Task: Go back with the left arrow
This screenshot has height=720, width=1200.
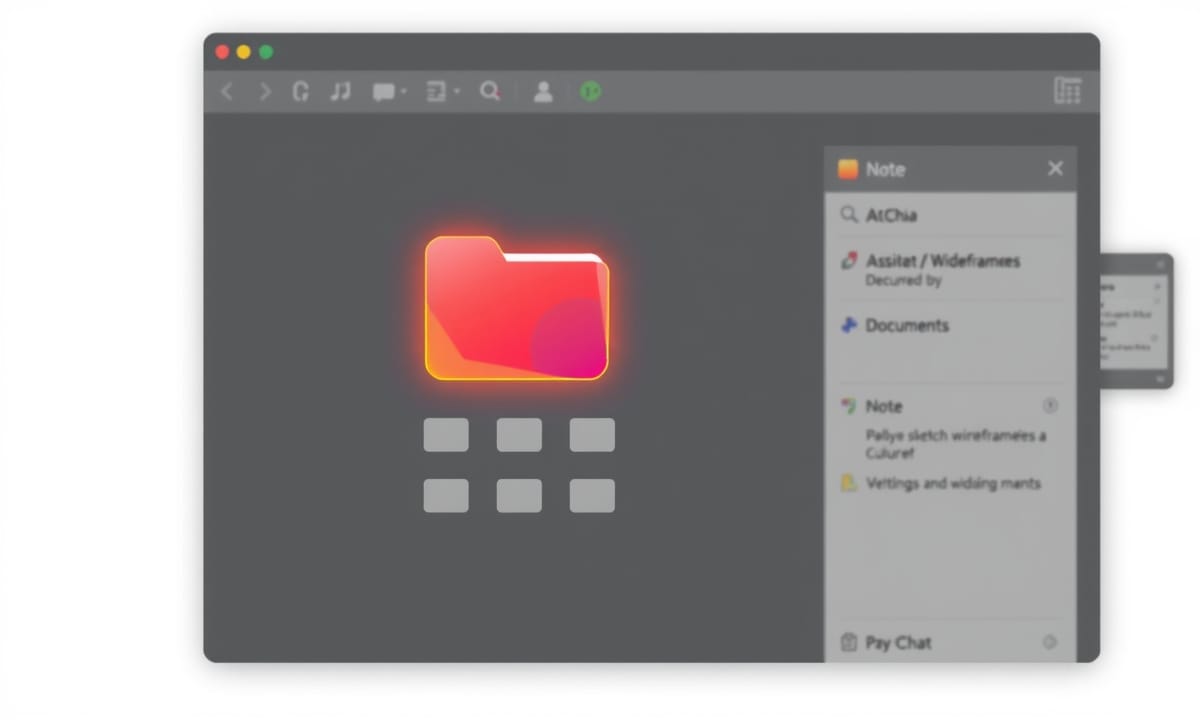Action: [x=227, y=92]
